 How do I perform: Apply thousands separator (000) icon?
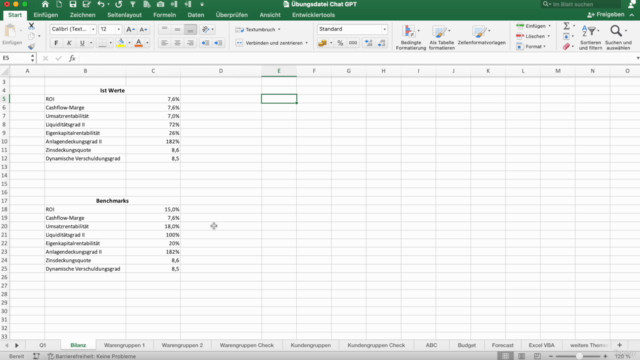pos(353,43)
